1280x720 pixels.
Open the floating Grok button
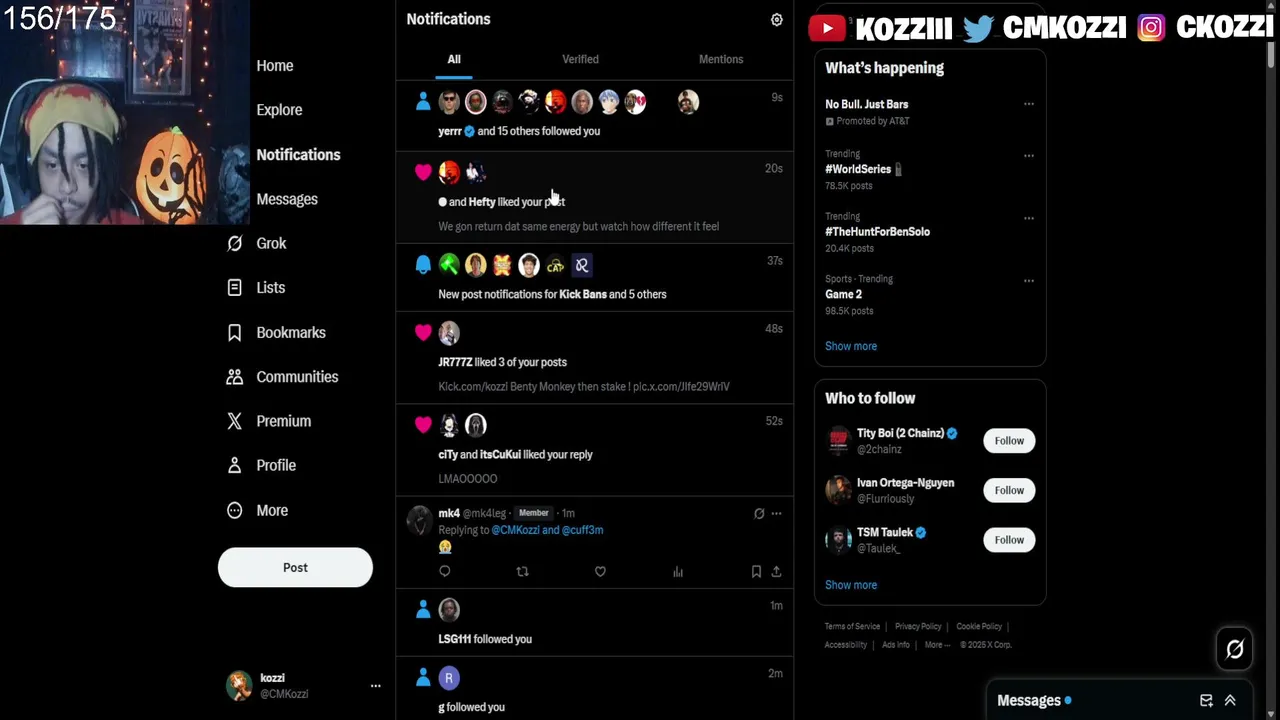(x=1235, y=649)
